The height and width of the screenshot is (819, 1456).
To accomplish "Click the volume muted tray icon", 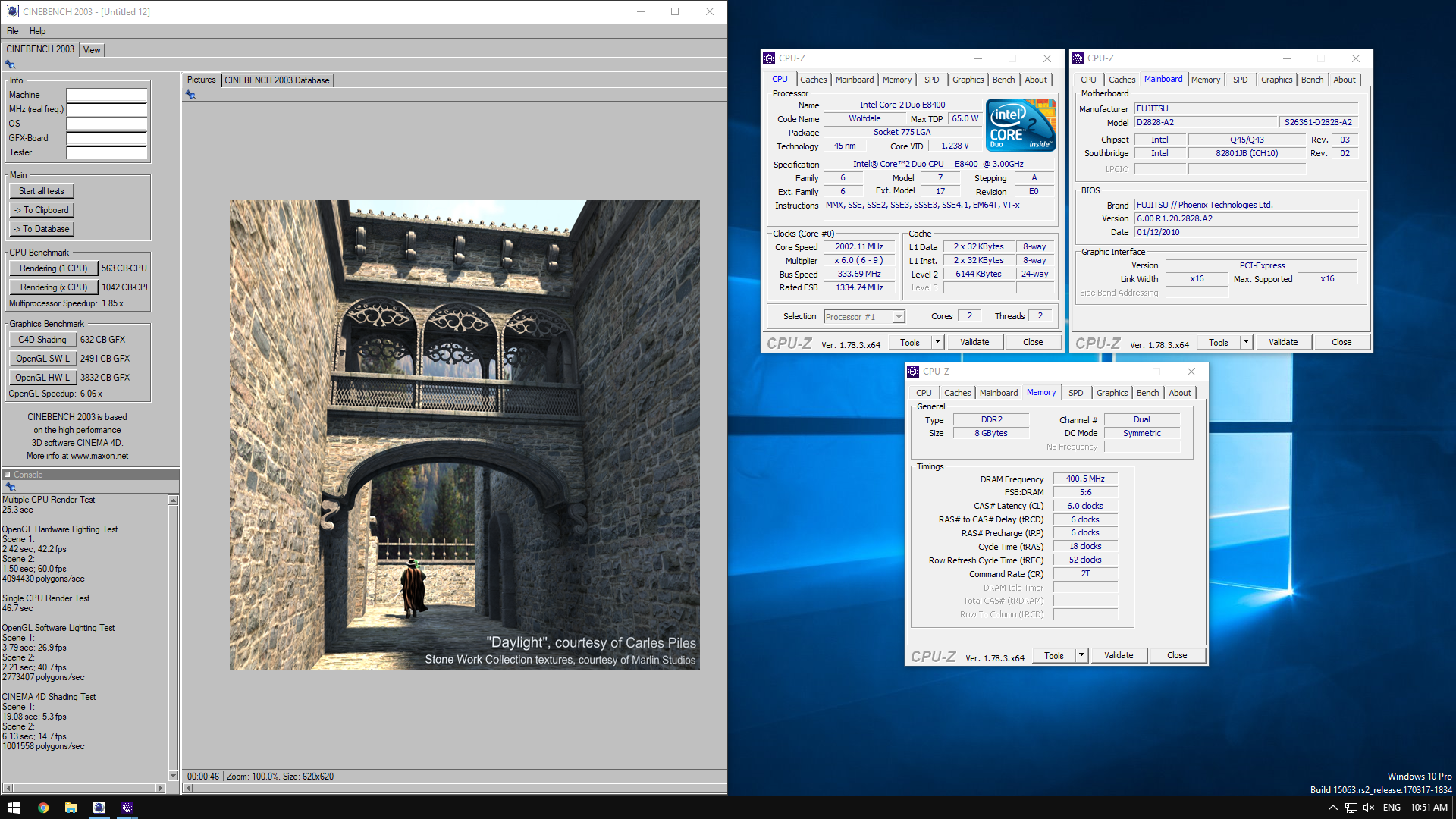I will 1369,808.
